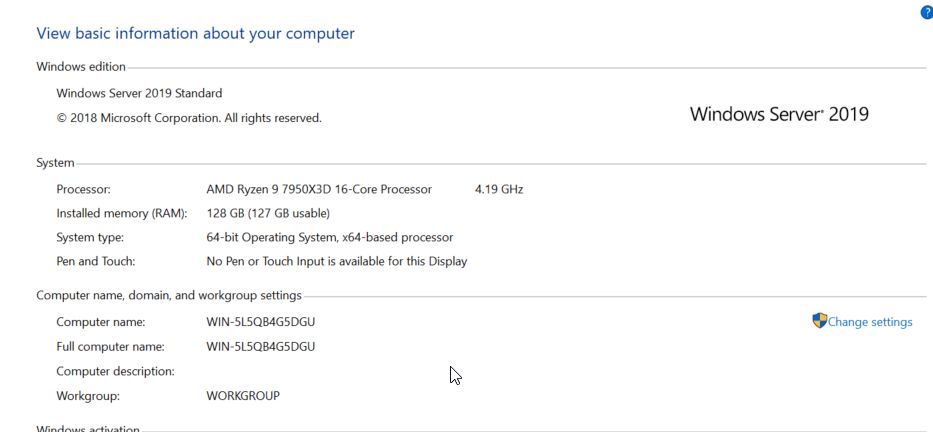This screenshot has width=933, height=432.
Task: Open the Change settings link
Action: pyautogui.click(x=870, y=322)
